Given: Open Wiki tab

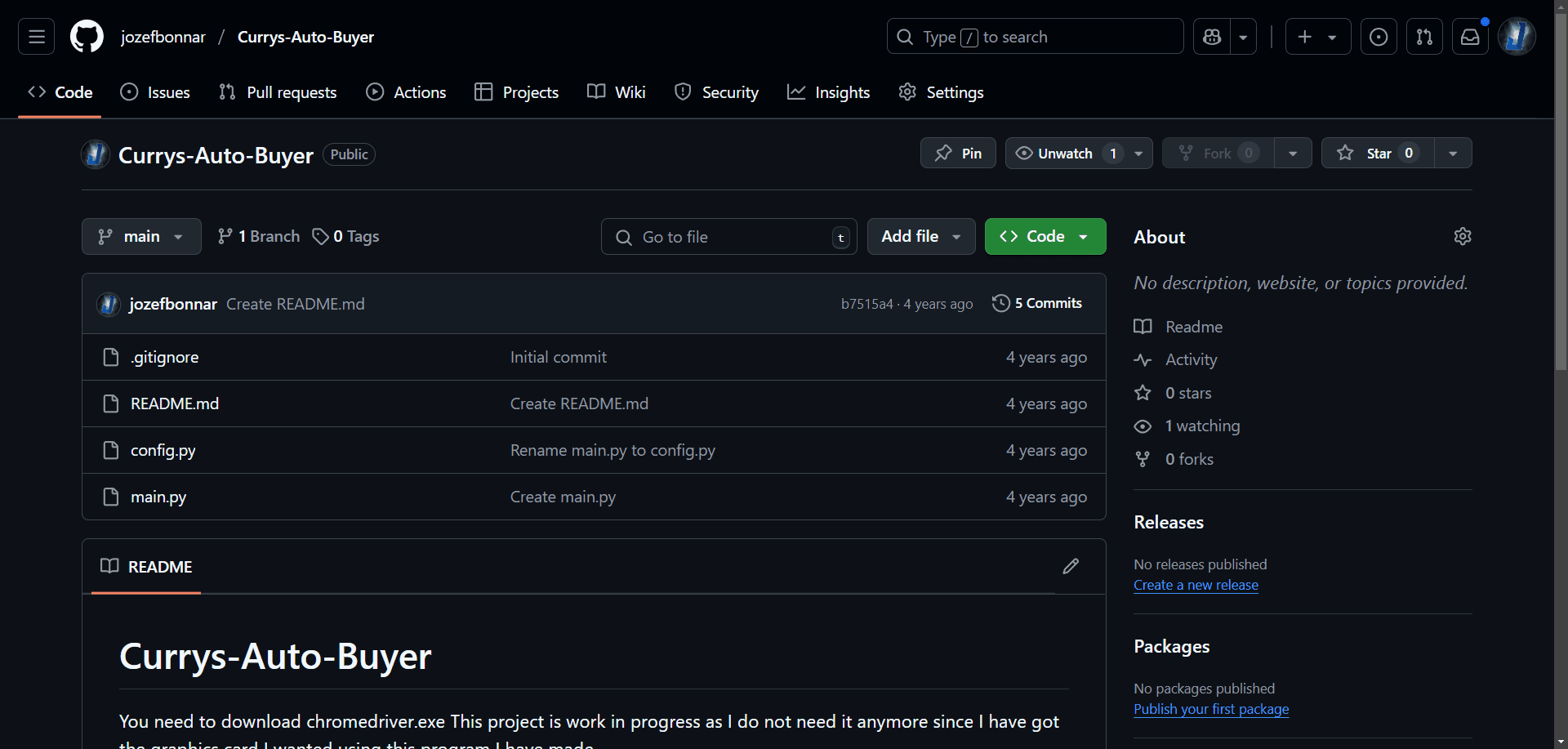Looking at the screenshot, I should pyautogui.click(x=617, y=92).
